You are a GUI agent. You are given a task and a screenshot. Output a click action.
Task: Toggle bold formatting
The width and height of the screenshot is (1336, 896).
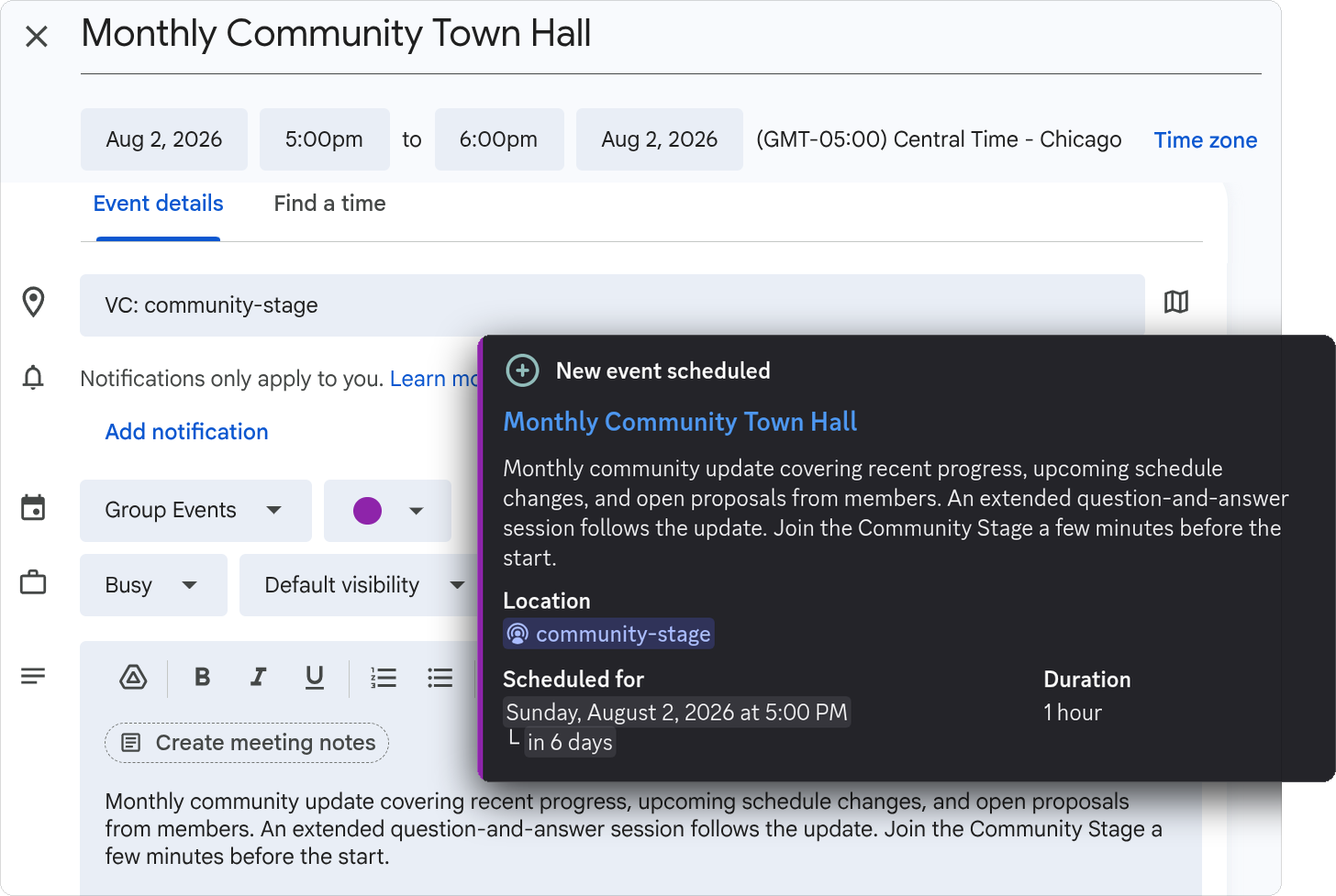tap(203, 678)
